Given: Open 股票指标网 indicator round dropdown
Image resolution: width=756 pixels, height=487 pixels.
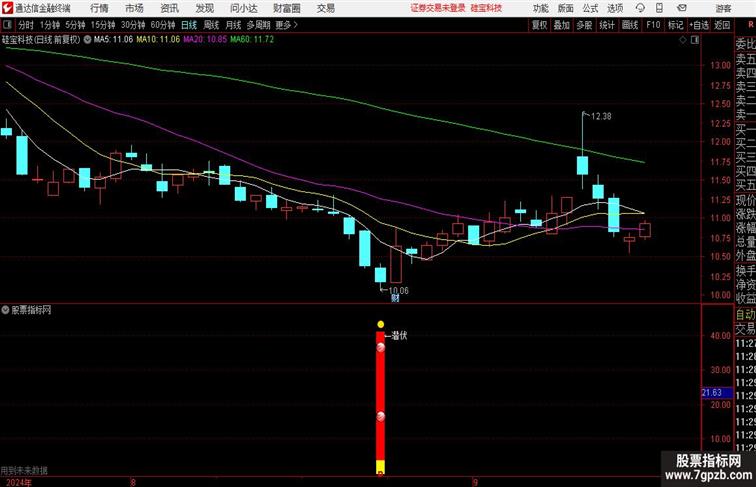Looking at the screenshot, I should (5, 310).
